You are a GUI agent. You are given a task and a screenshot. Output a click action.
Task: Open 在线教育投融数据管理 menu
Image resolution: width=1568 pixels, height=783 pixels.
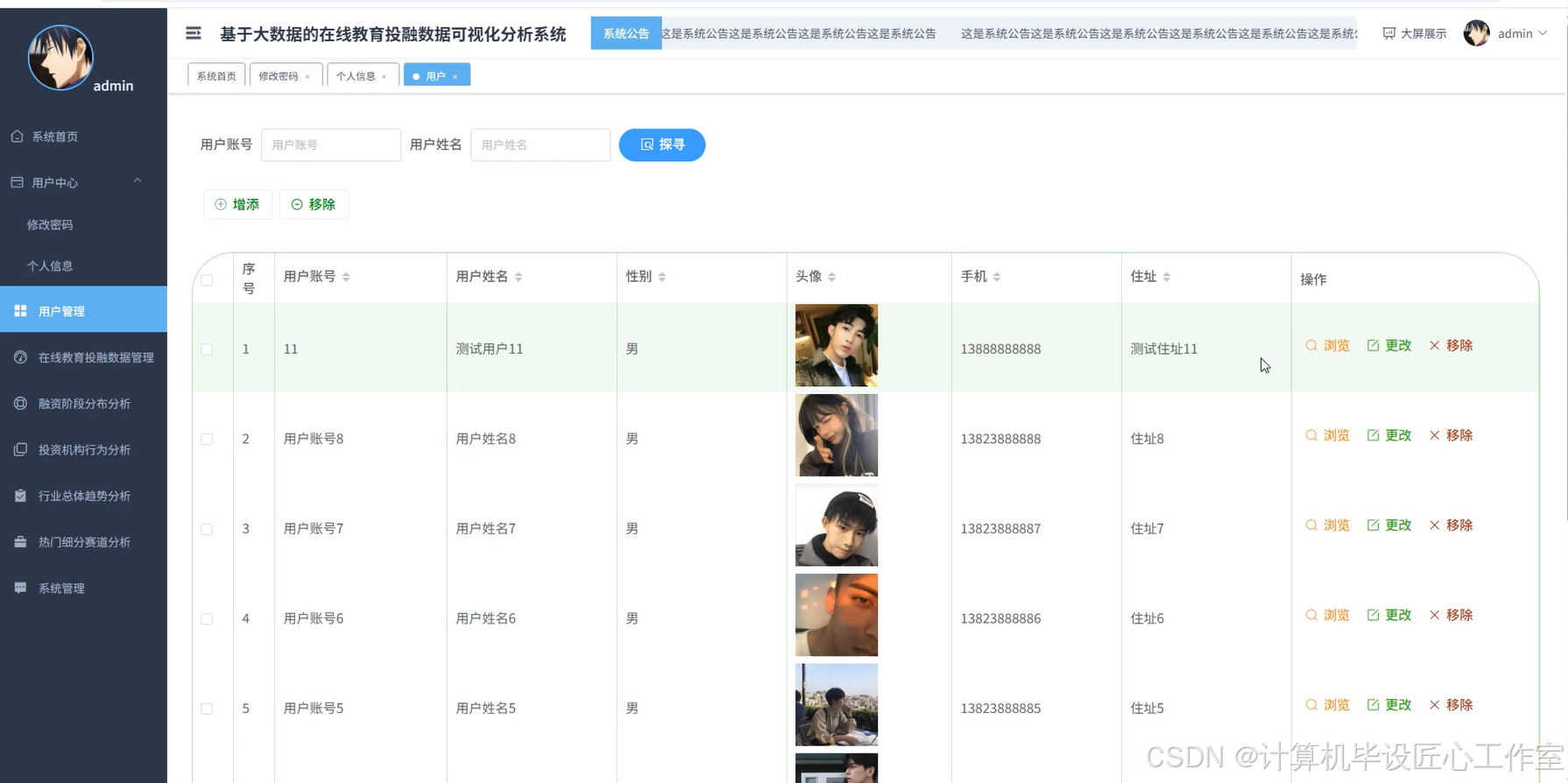(83, 357)
